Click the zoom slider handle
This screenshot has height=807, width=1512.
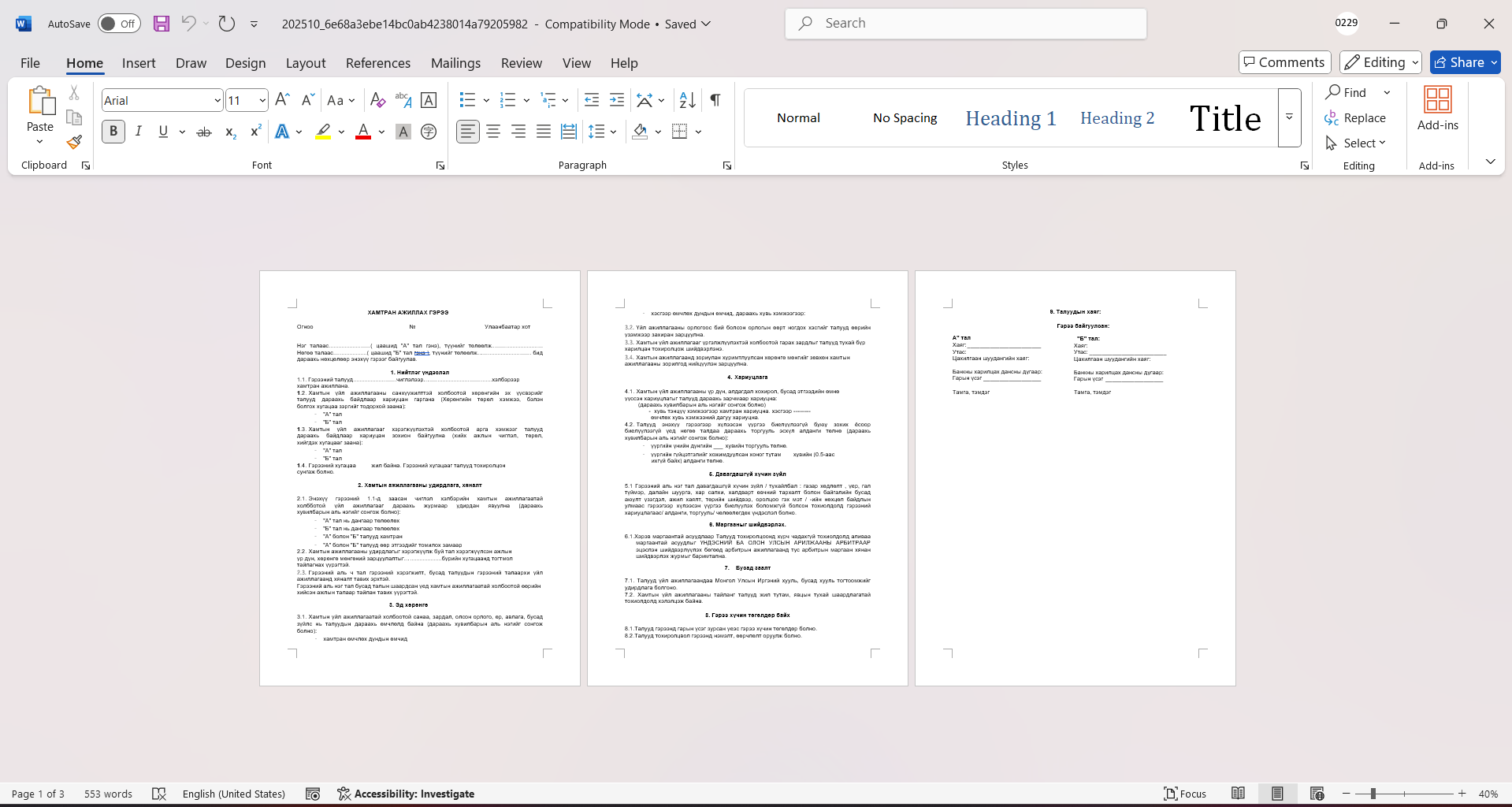click(1373, 794)
